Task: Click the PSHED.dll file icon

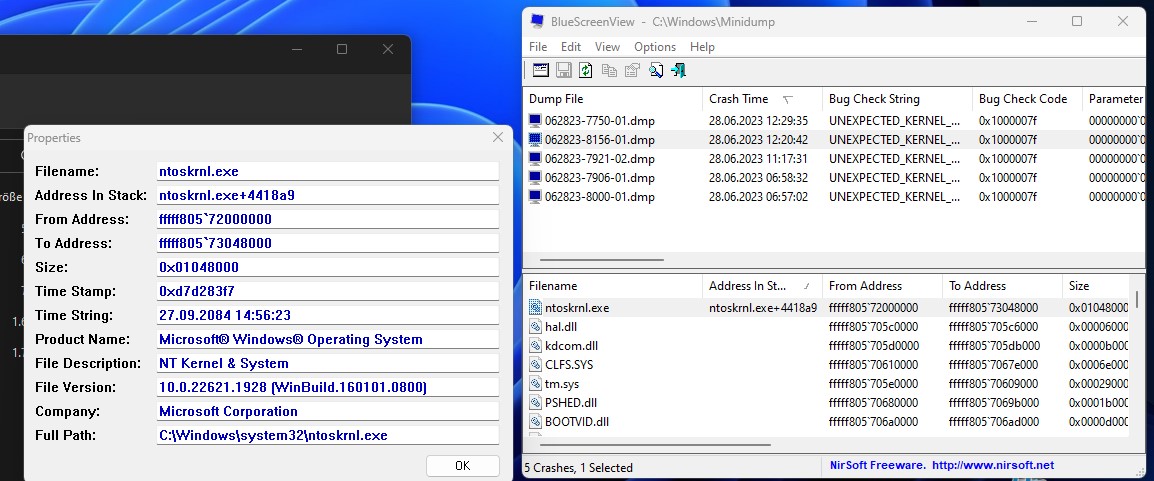Action: (x=535, y=403)
